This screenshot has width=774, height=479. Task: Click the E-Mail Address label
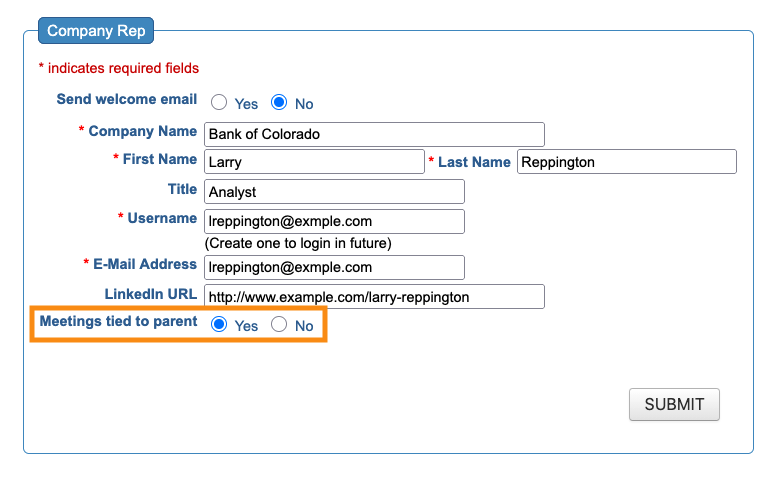coord(145,264)
